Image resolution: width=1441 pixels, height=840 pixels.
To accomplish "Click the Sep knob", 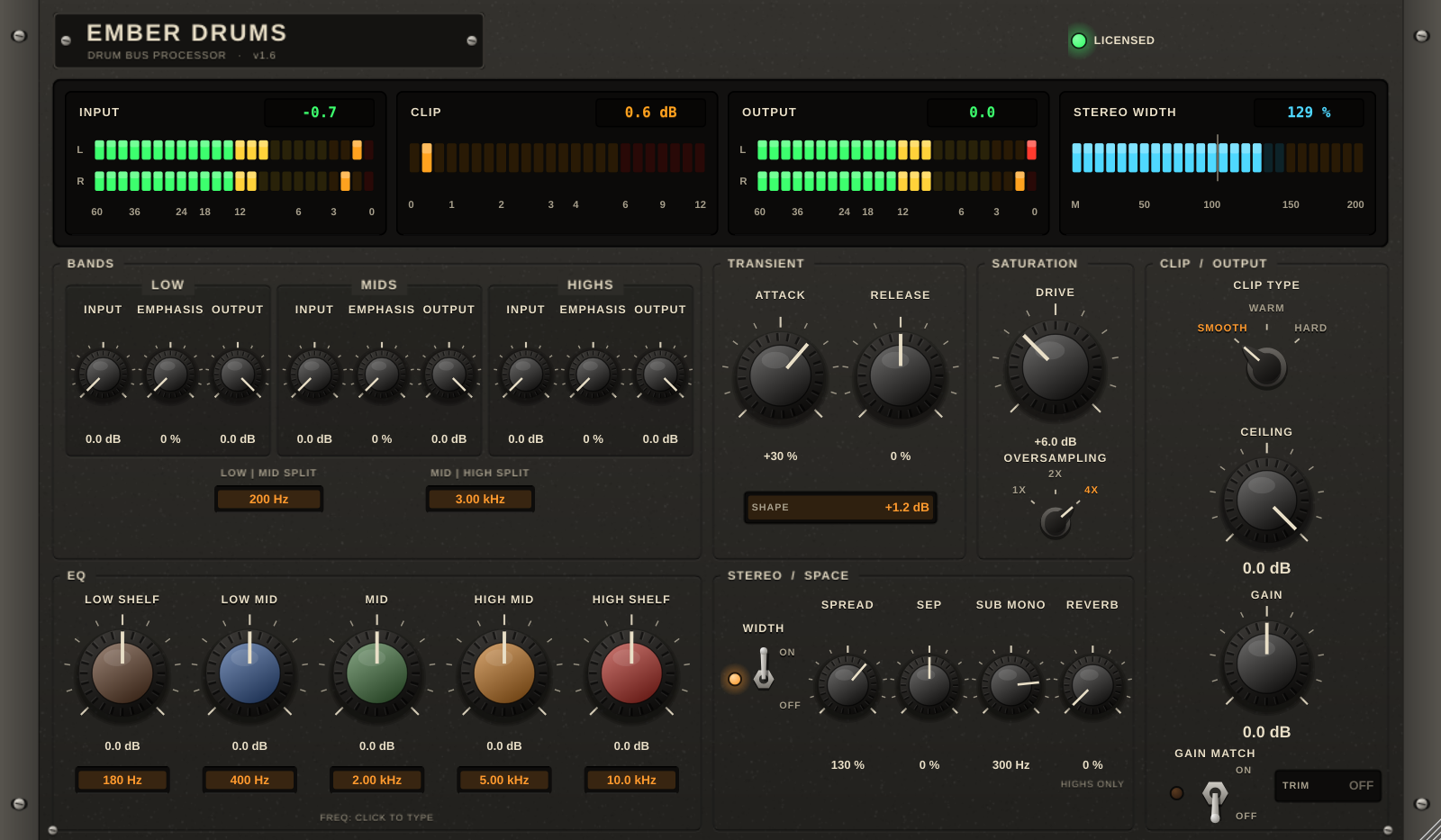I will 929,686.
